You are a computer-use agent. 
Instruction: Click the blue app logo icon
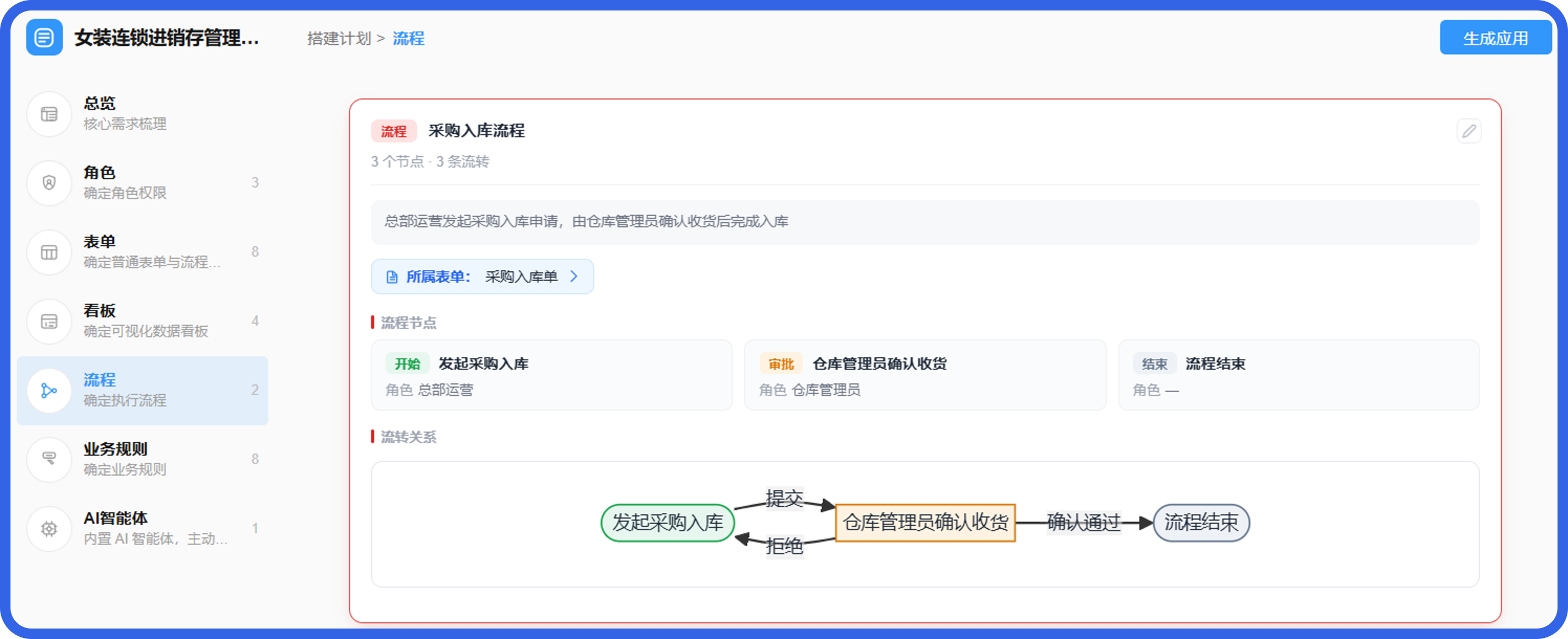click(45, 38)
